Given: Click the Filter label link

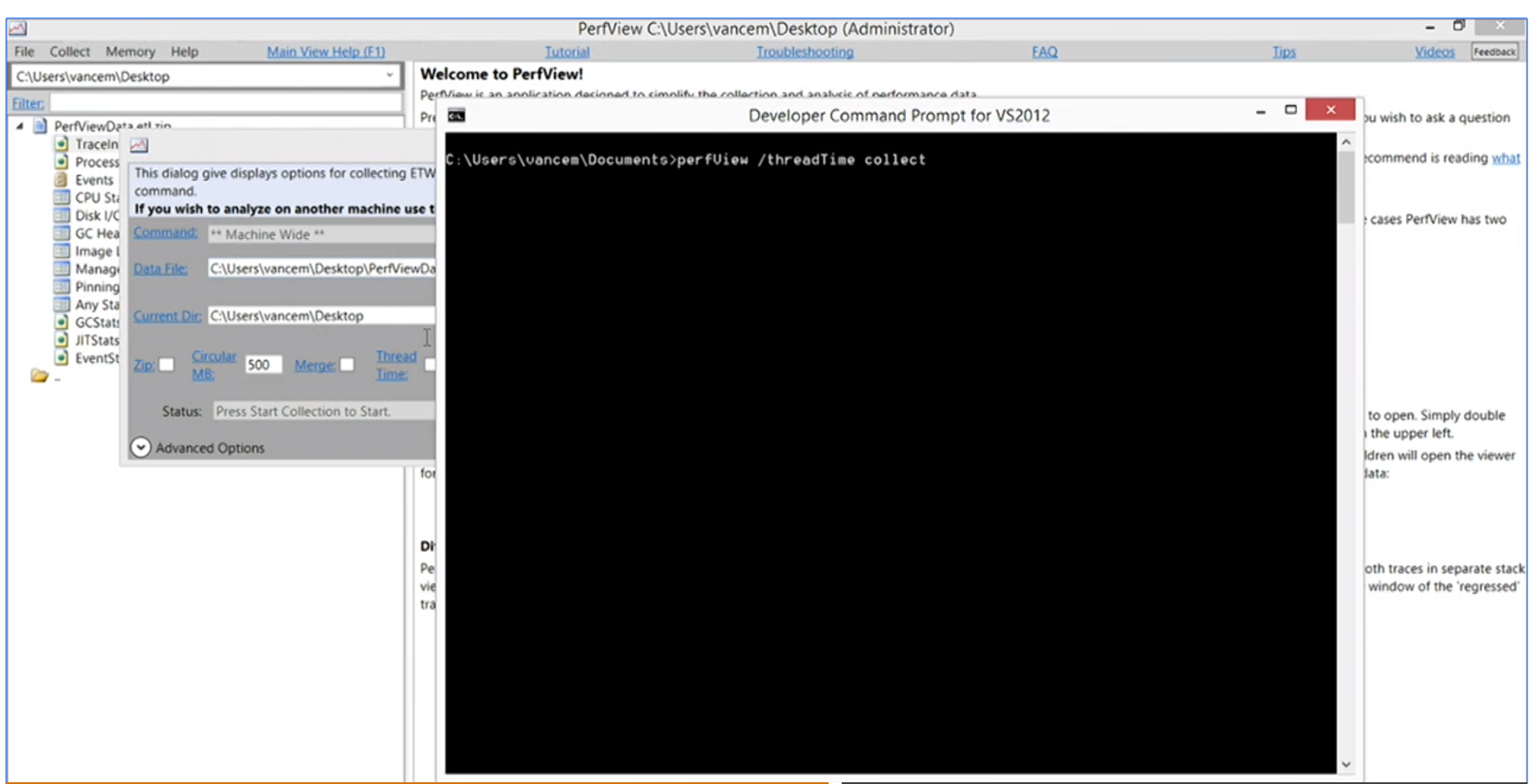Looking at the screenshot, I should pos(28,103).
